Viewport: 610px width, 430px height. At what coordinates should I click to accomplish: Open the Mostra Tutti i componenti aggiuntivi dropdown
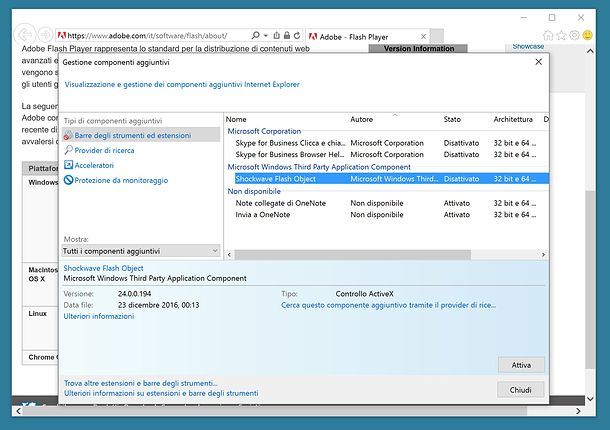point(141,251)
